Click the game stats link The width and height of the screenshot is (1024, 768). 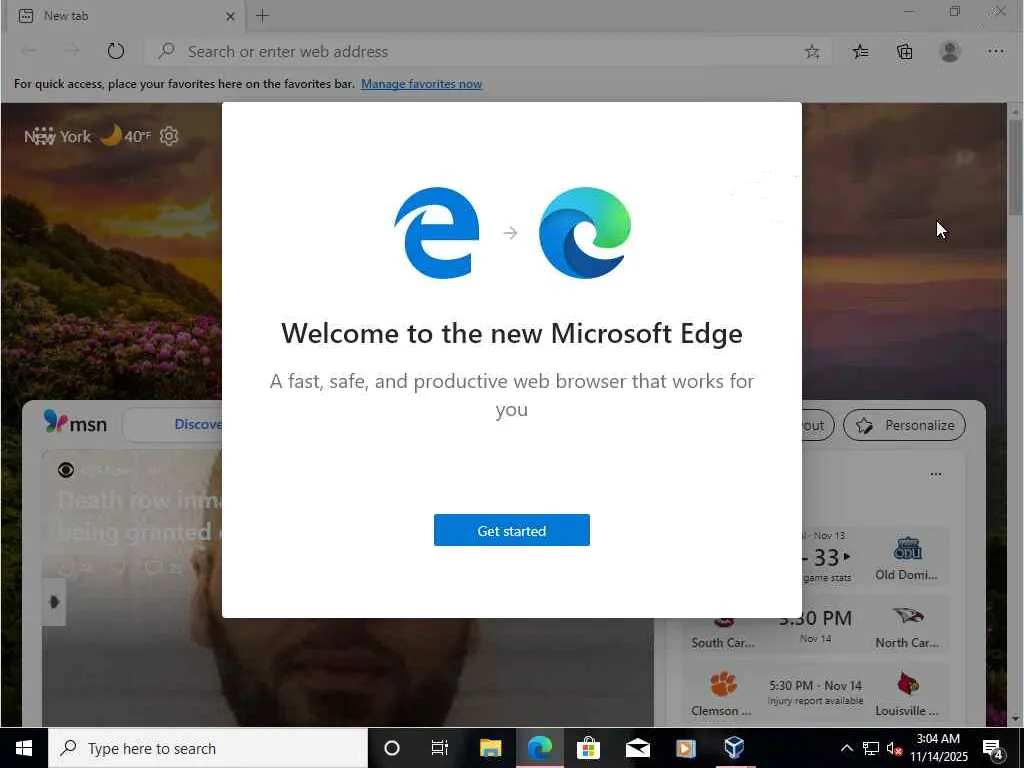tap(827, 577)
